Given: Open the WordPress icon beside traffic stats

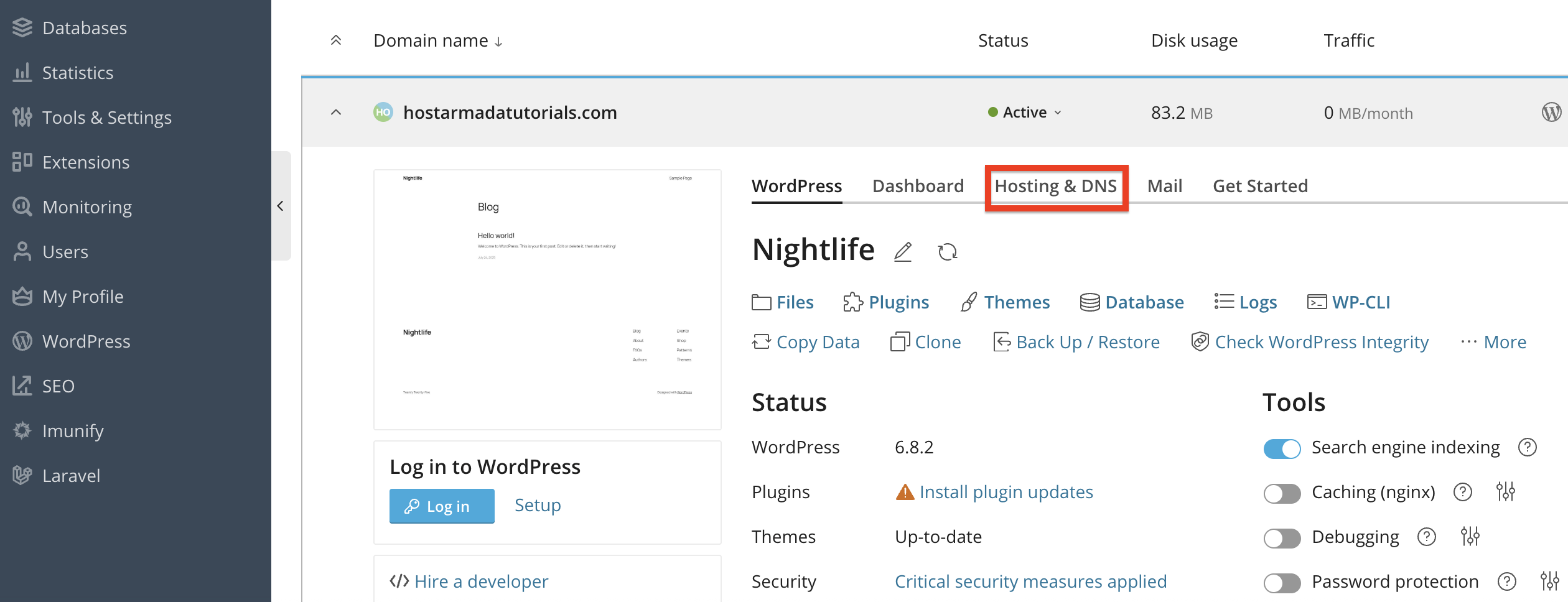Looking at the screenshot, I should coord(1551,113).
